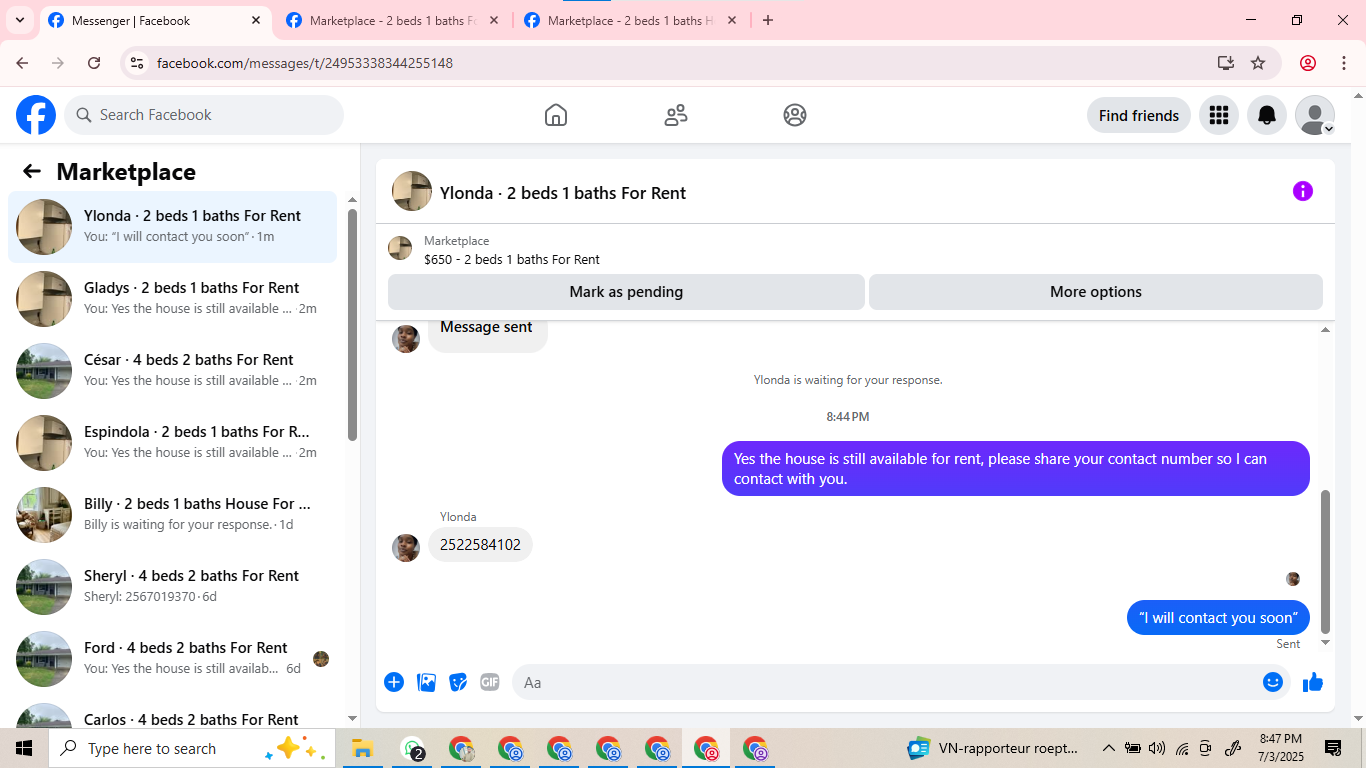Click the install app icon in address bar
This screenshot has height=768, width=1366.
point(1226,63)
